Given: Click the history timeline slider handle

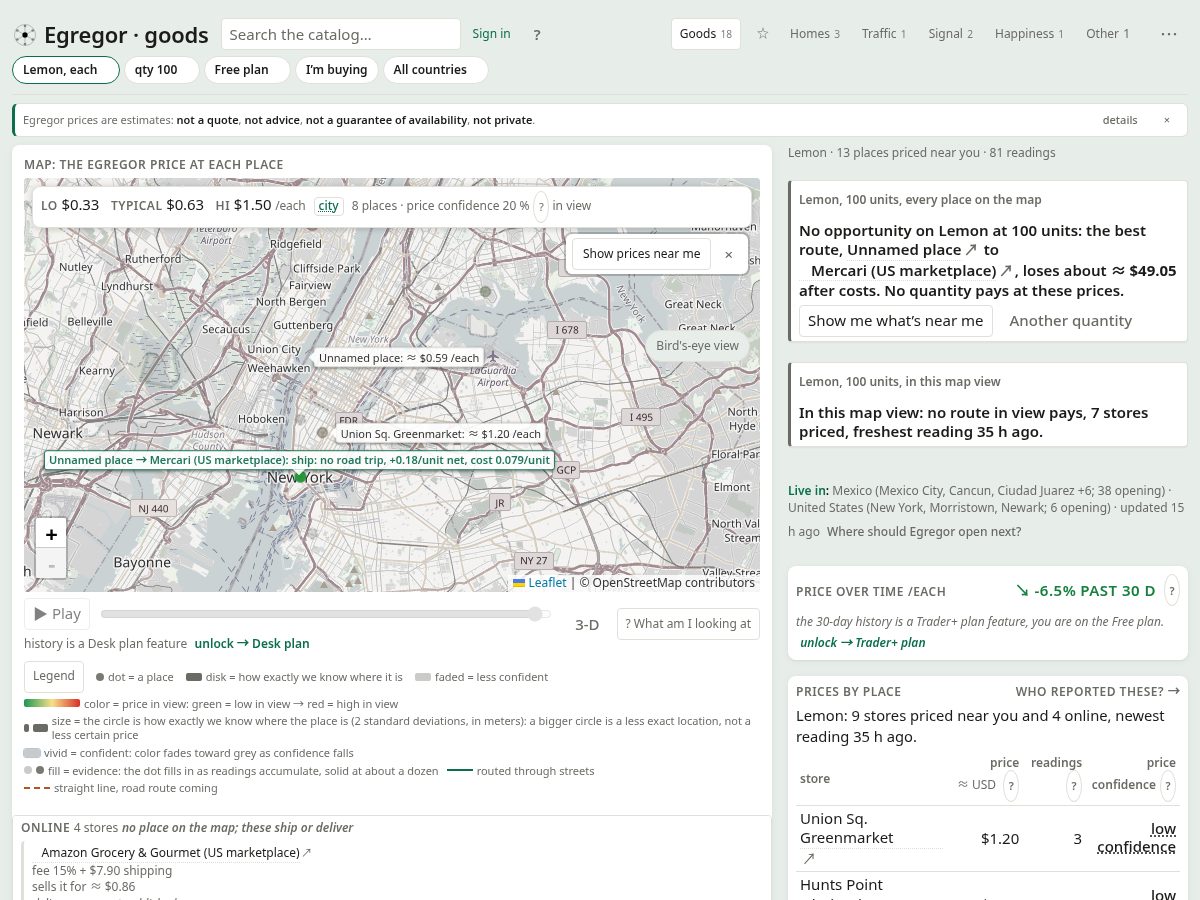Looking at the screenshot, I should point(536,614).
